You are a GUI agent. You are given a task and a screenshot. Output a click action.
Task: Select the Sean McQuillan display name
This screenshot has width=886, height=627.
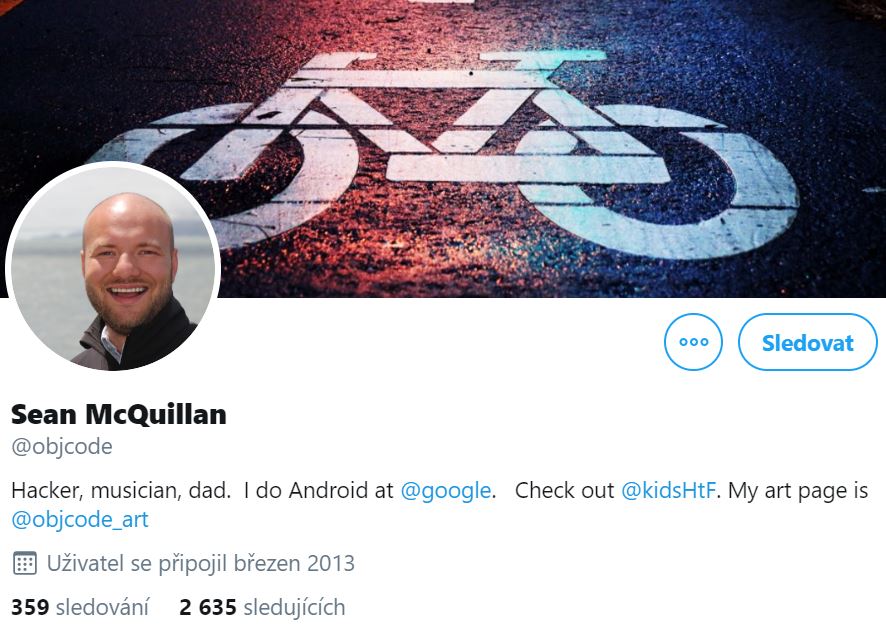119,414
